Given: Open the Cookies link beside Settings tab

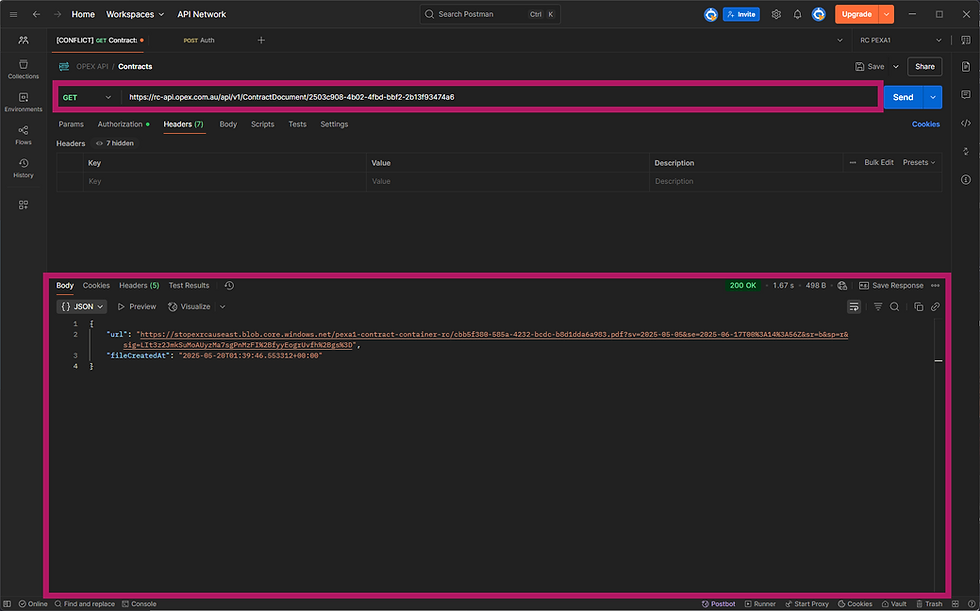Looking at the screenshot, I should click(926, 124).
